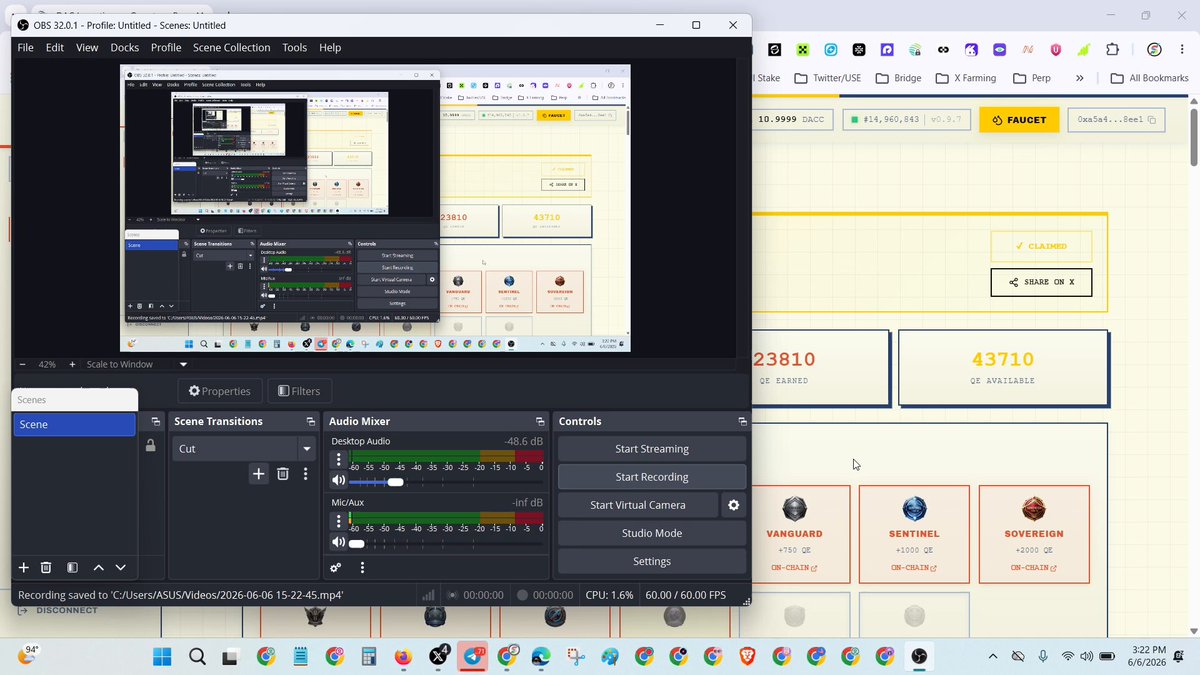Screen dimensions: 1200x675
Task: Open OBS View menu
Action: [x=87, y=47]
